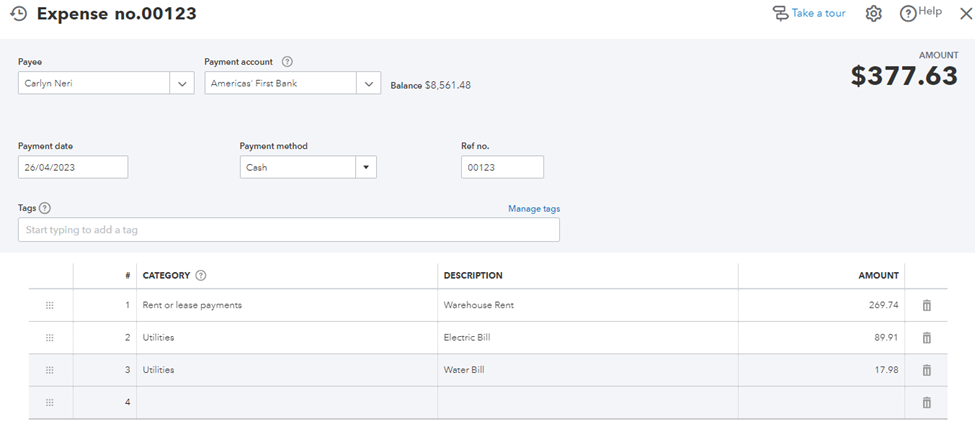Open the Payment account dropdown
Screen dimensions: 975x424
[369, 84]
